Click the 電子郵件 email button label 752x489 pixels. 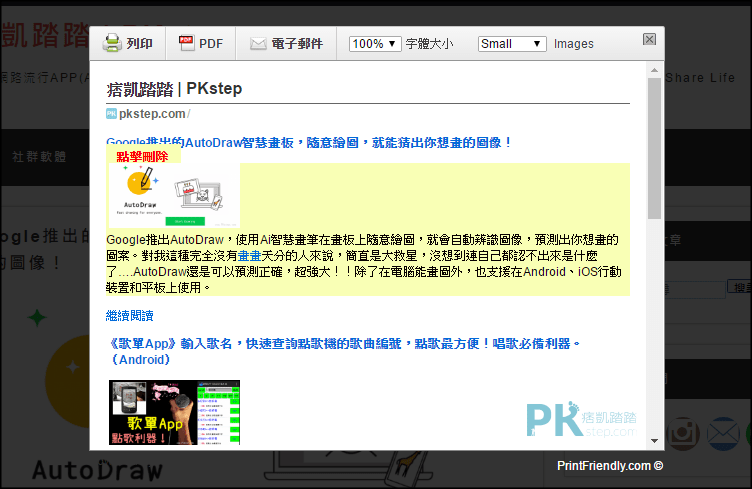coord(297,44)
